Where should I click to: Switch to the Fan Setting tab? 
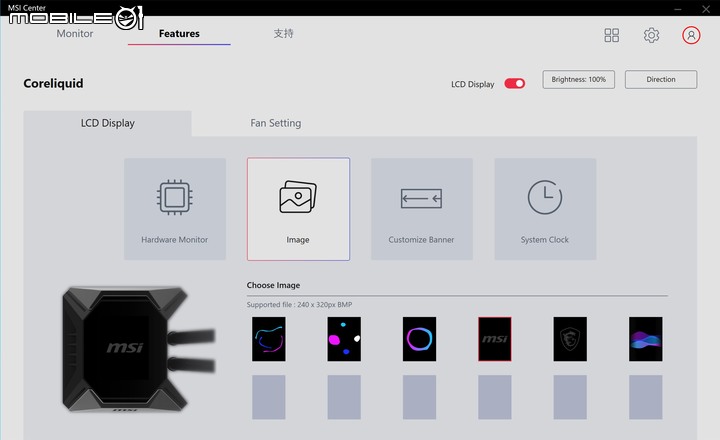coord(276,123)
